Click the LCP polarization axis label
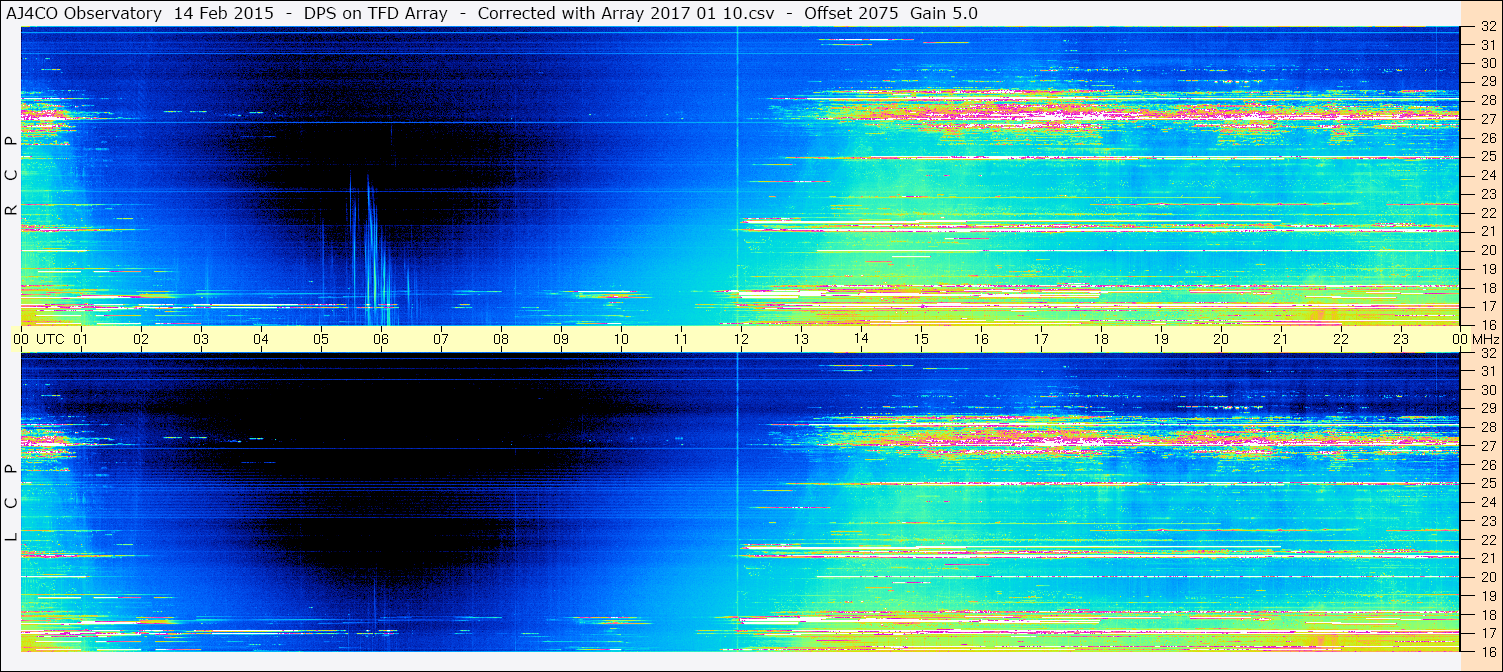The height and width of the screenshot is (672, 1503). tap(11, 503)
